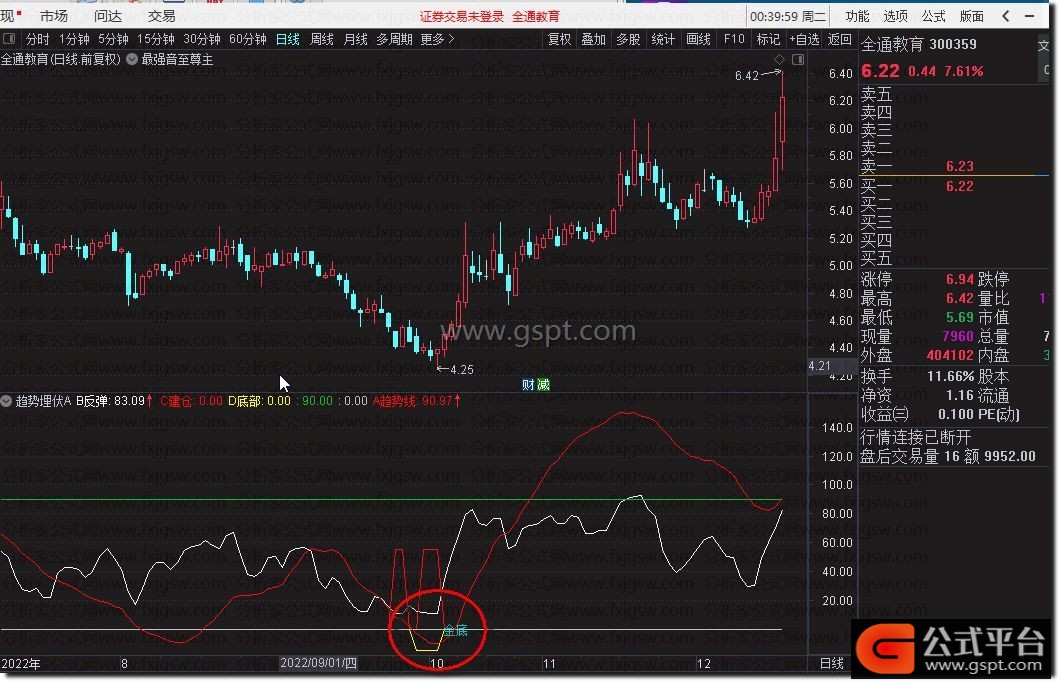Switch to 1分钟 period

74,39
